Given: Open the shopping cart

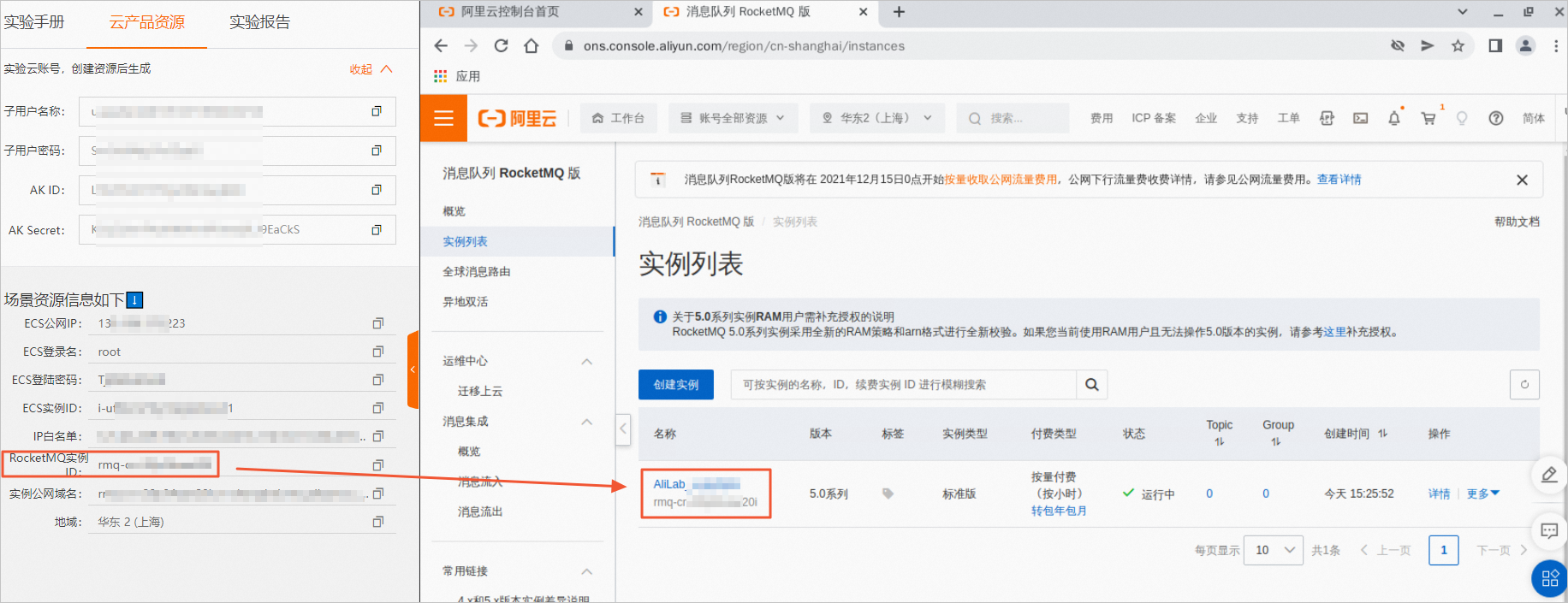Looking at the screenshot, I should [1428, 118].
